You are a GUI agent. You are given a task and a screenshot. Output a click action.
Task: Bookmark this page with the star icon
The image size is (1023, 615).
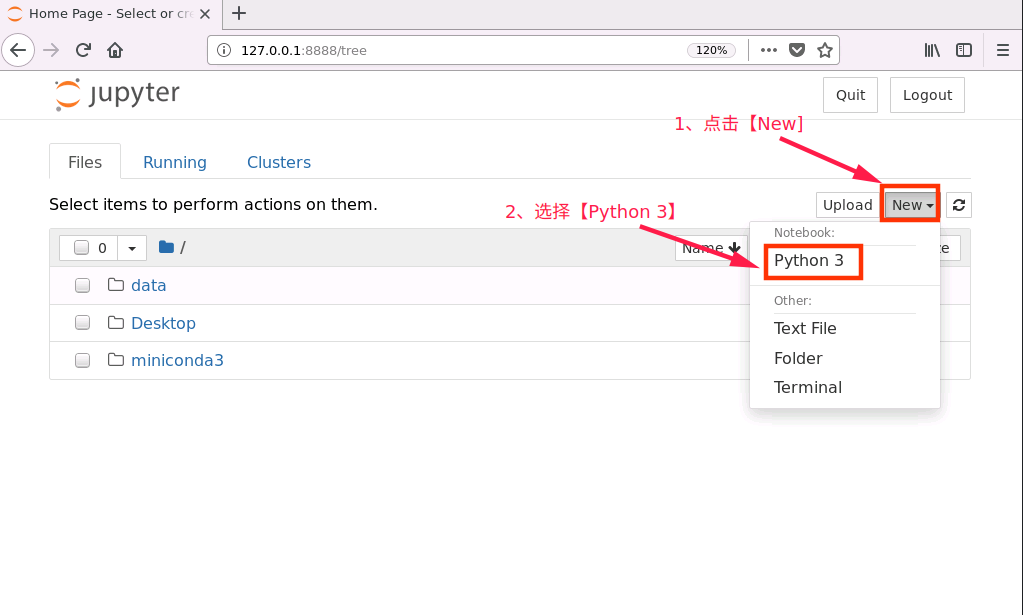click(x=825, y=50)
